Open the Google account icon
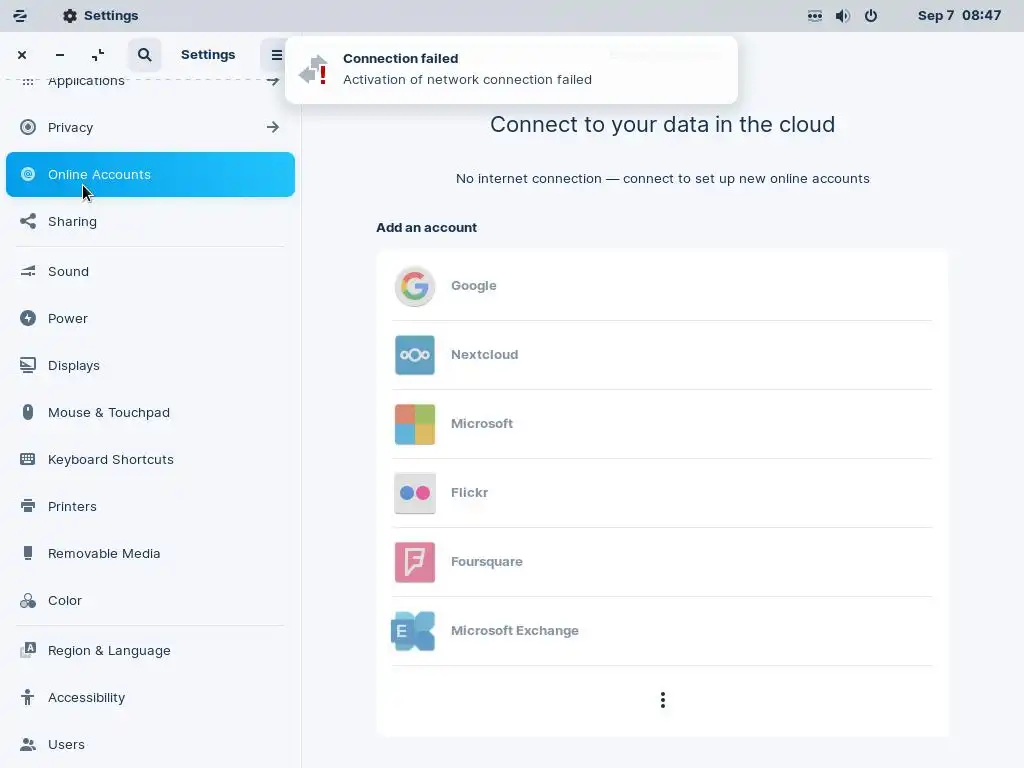The height and width of the screenshot is (768, 1024). coord(415,286)
